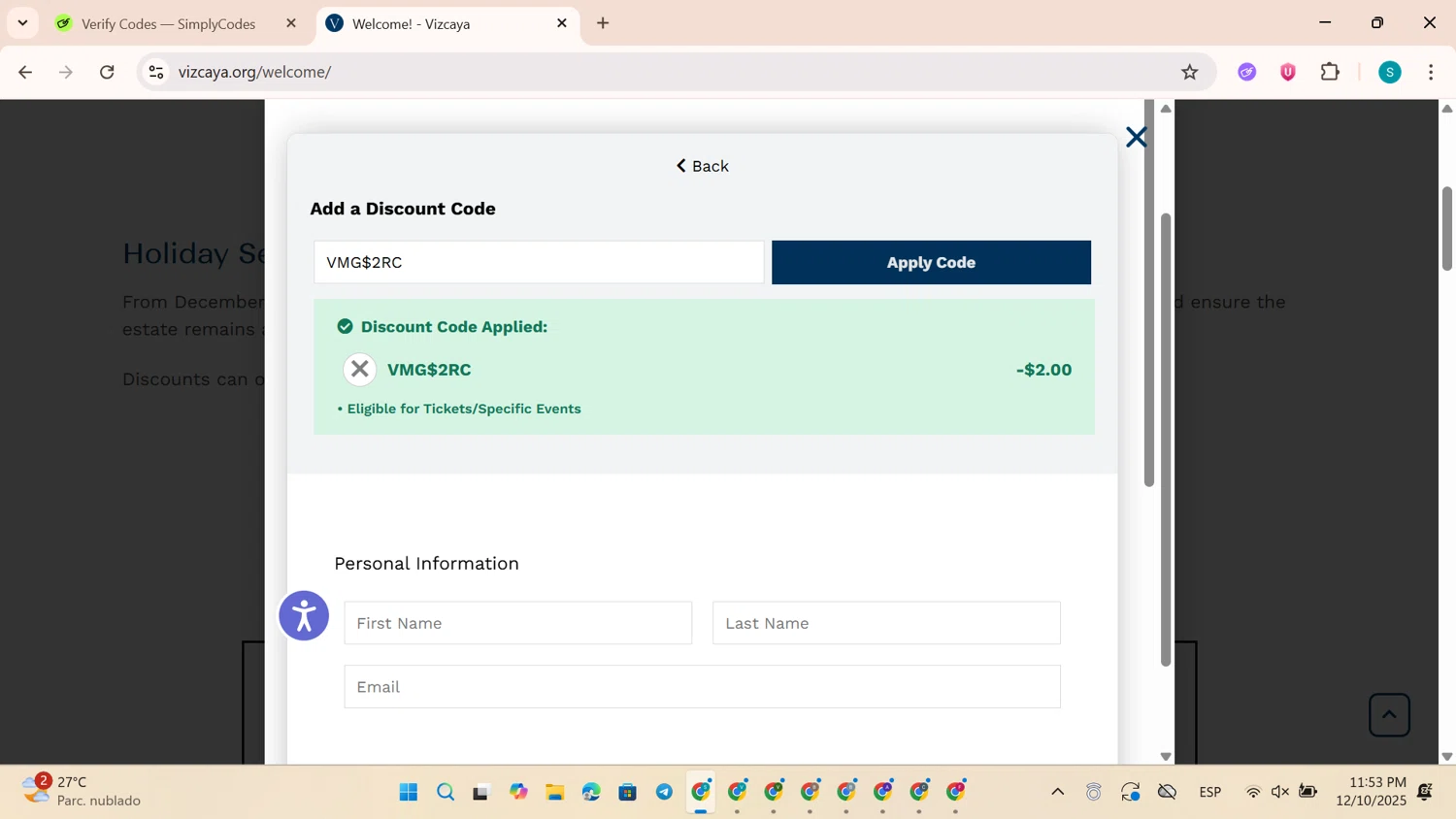Show hidden system tray icons
The height and width of the screenshot is (819, 1456).
tap(1057, 792)
